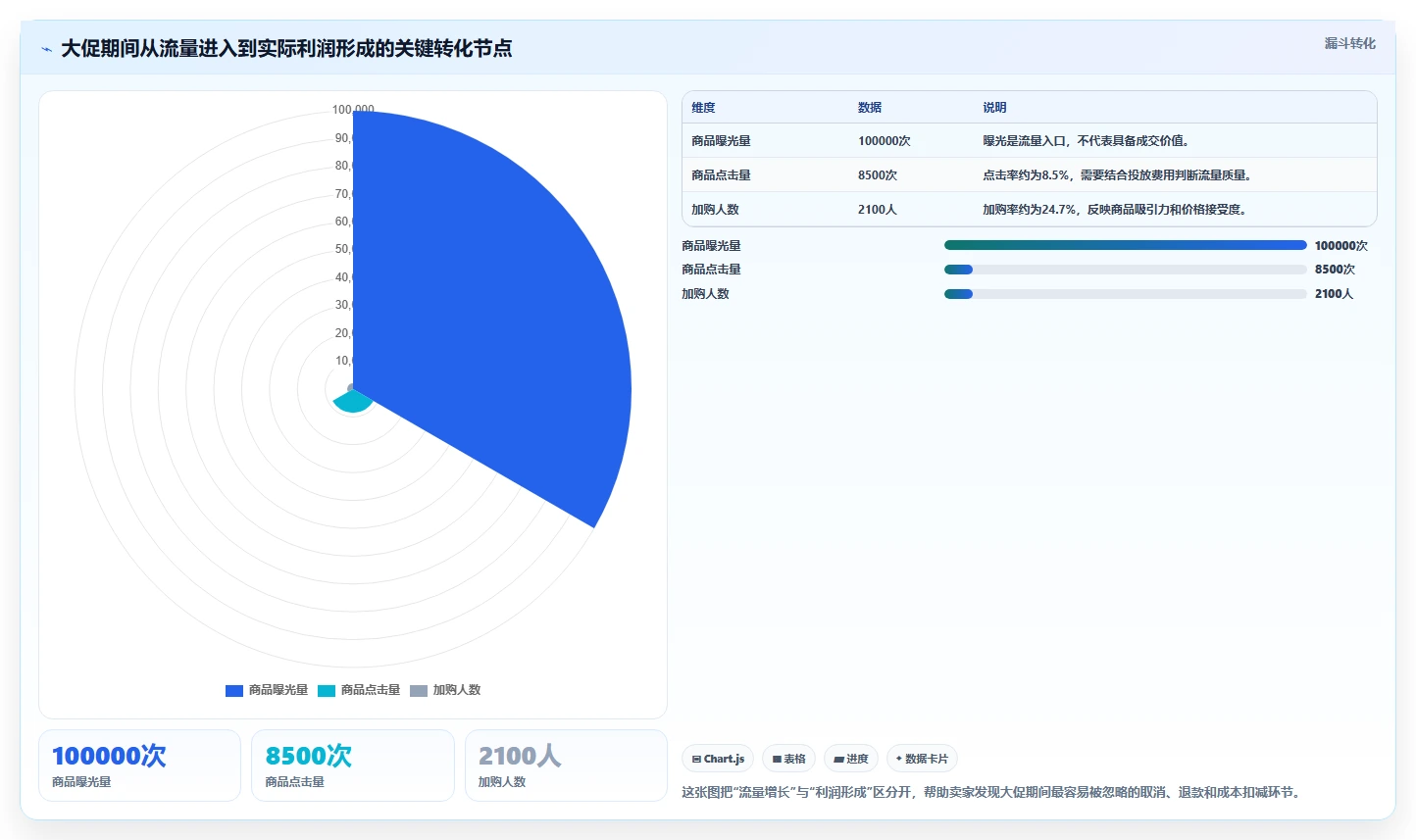Screen dimensions: 1416x840
Task: Select the Chart.js chip
Action: pyautogui.click(x=718, y=759)
